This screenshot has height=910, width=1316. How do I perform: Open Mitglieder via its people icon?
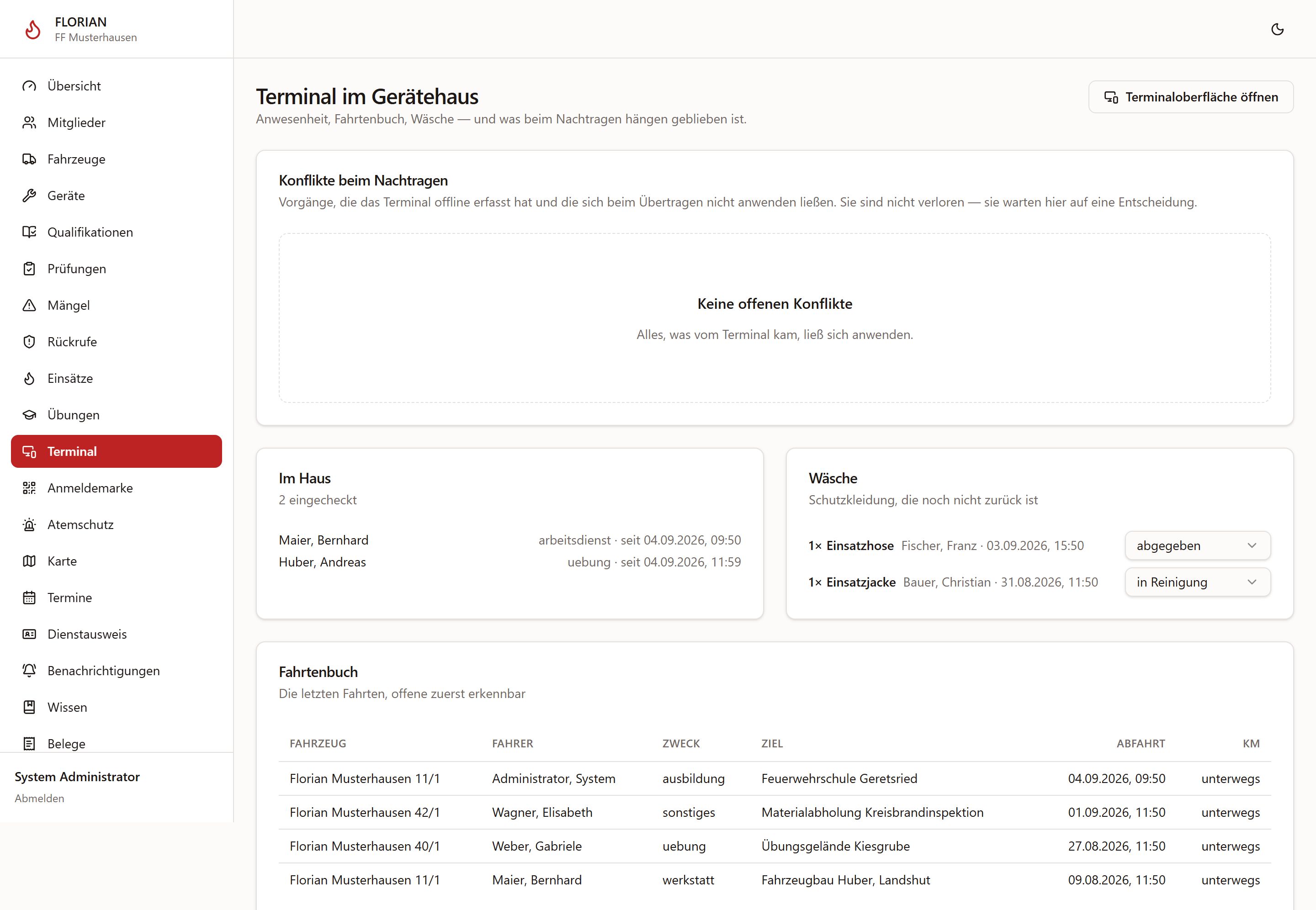click(29, 122)
